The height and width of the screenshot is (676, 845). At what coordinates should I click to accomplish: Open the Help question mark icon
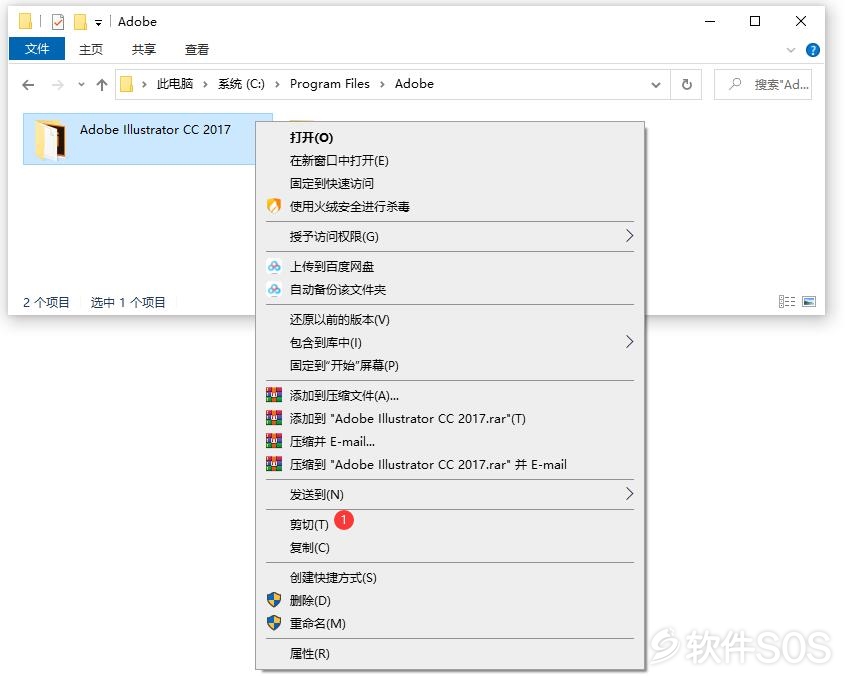click(813, 50)
